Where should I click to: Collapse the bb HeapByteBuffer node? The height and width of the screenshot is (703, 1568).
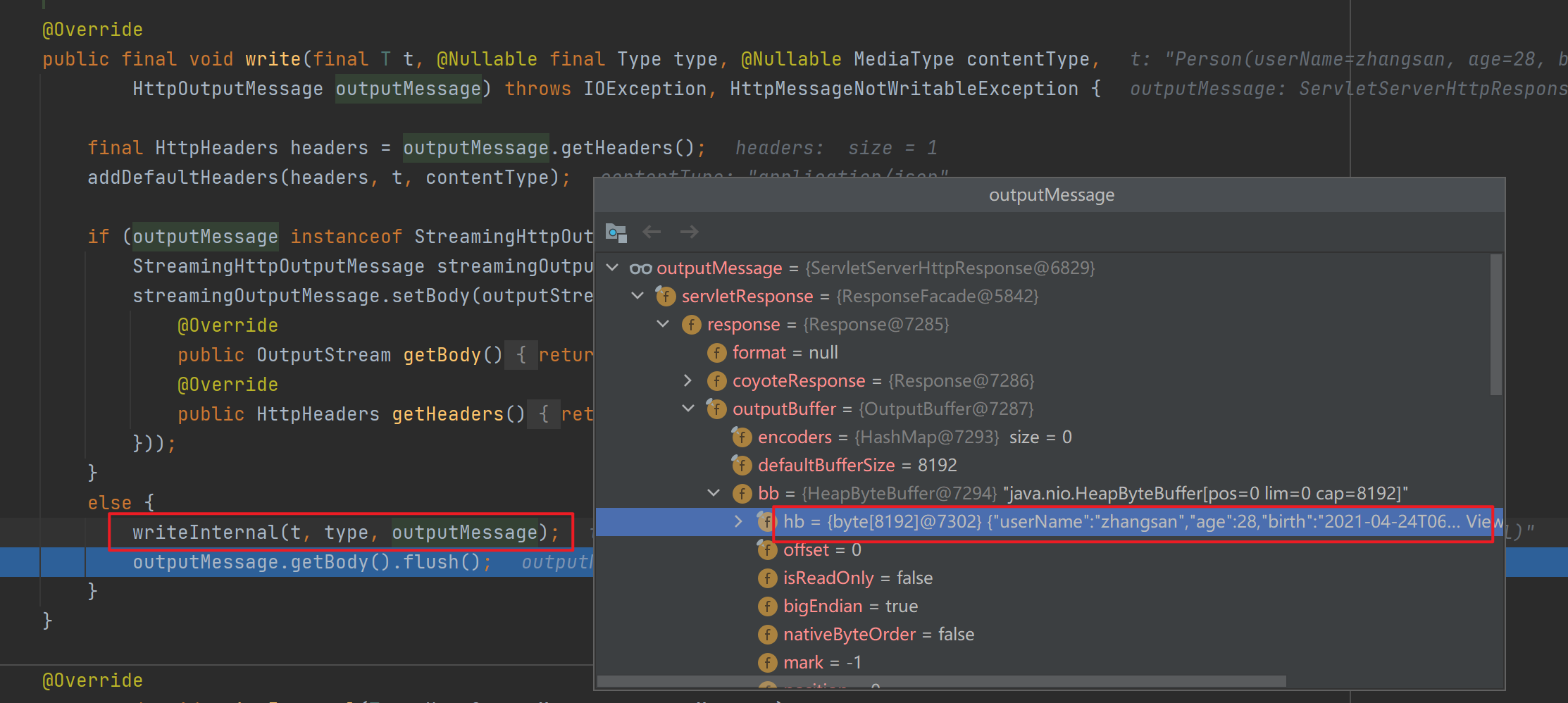point(714,493)
